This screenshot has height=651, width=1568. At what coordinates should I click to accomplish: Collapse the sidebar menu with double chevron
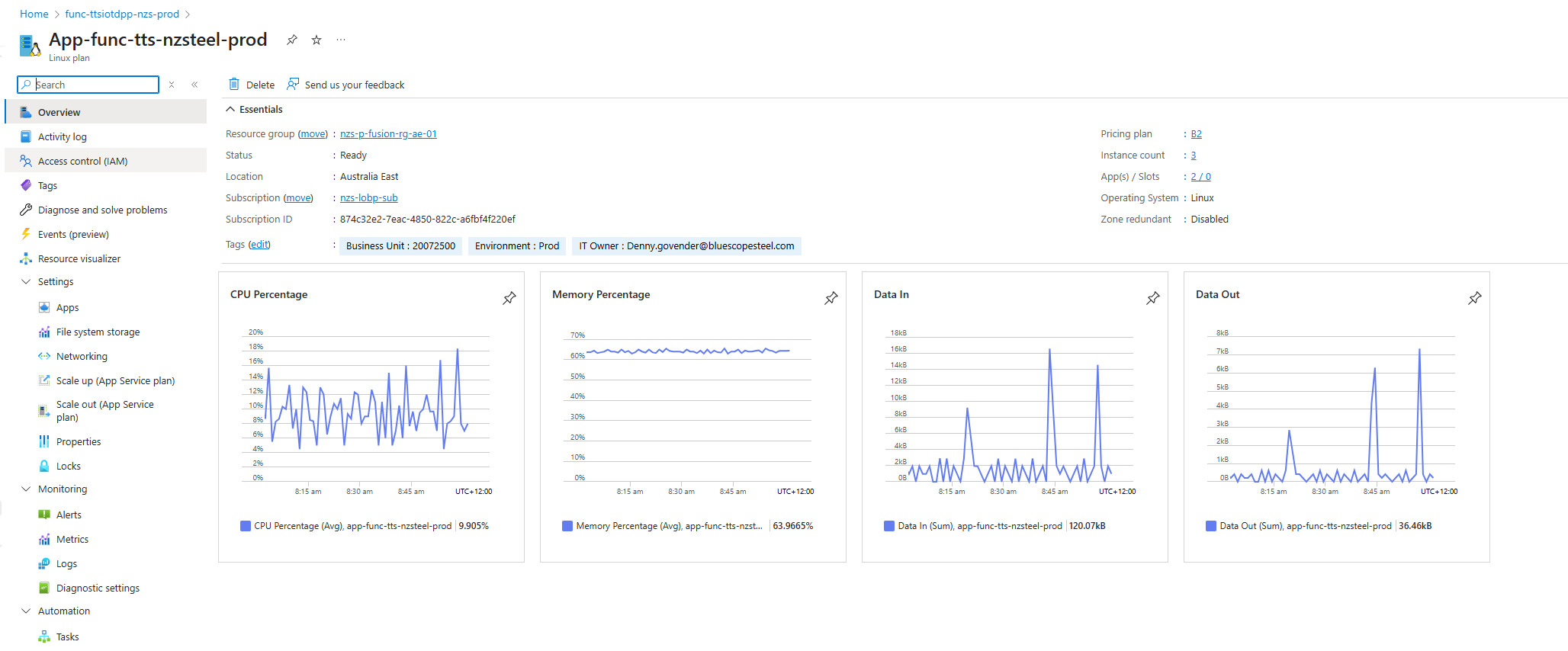coord(194,85)
